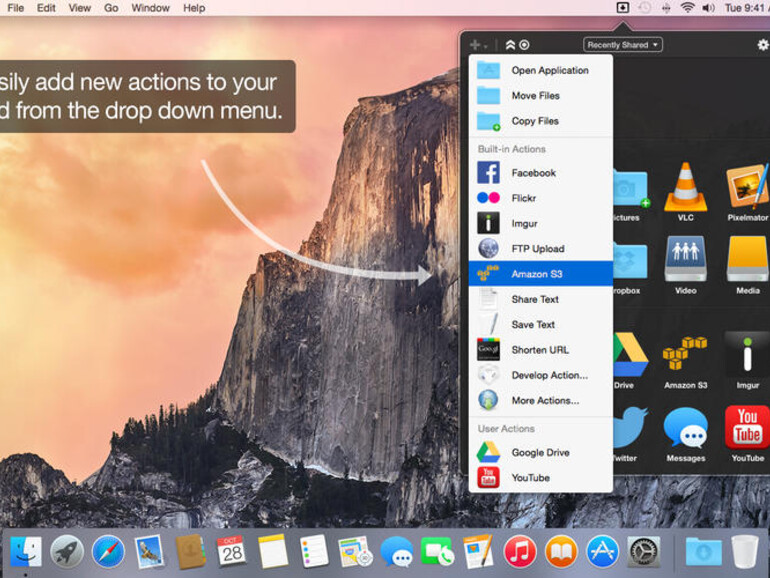Viewport: 770px width, 578px height.
Task: Open the volume control in the menu bar
Action: (x=708, y=8)
